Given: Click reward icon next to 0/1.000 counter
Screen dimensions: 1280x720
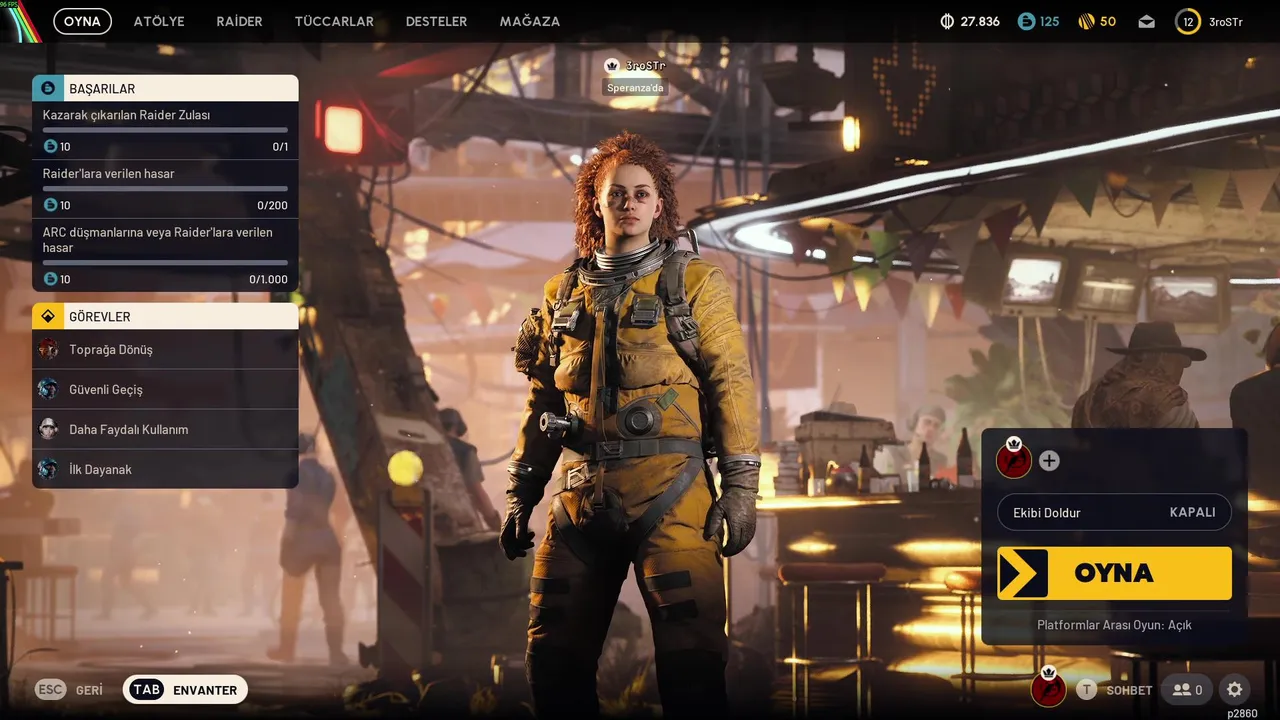Looking at the screenshot, I should 50,279.
